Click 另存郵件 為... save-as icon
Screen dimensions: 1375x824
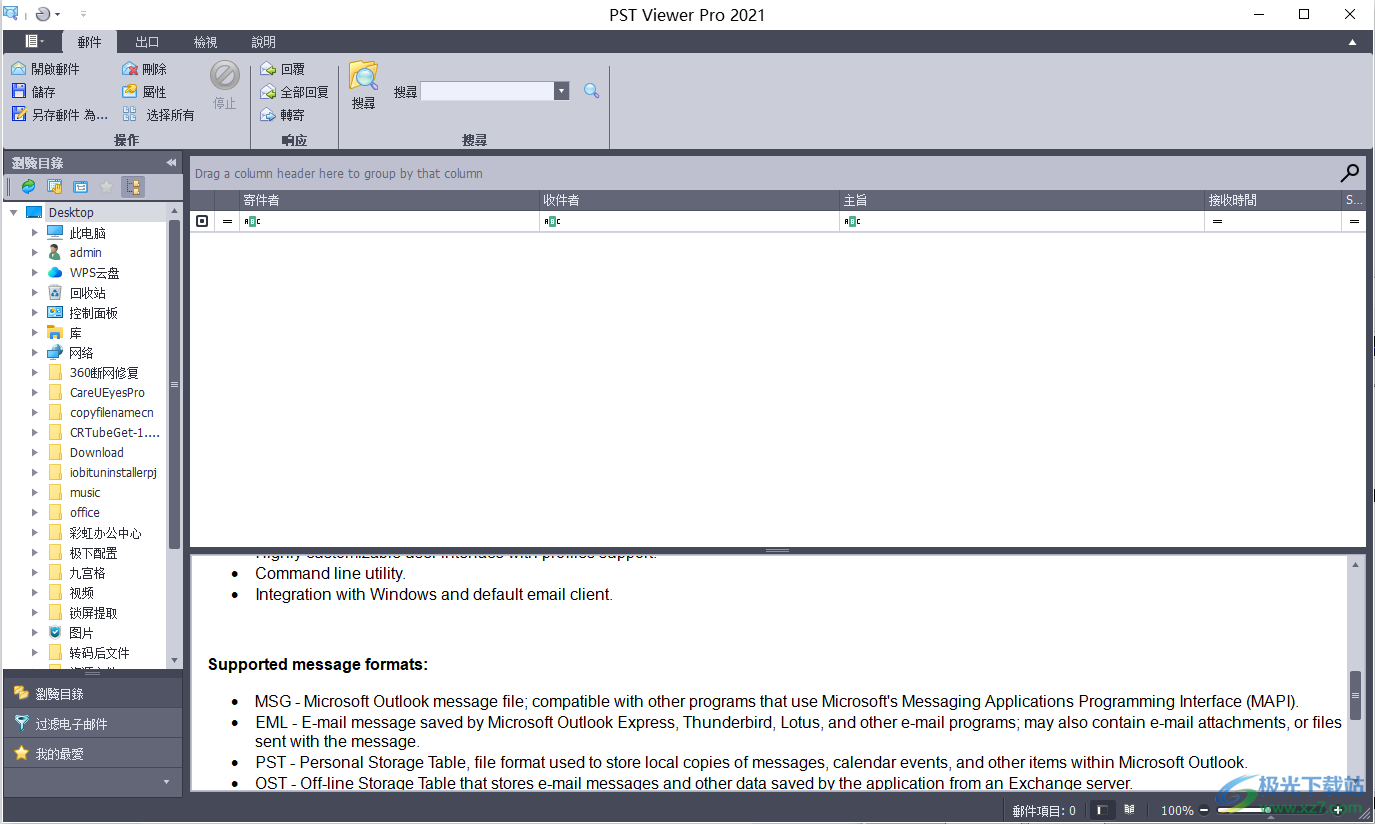(x=18, y=115)
